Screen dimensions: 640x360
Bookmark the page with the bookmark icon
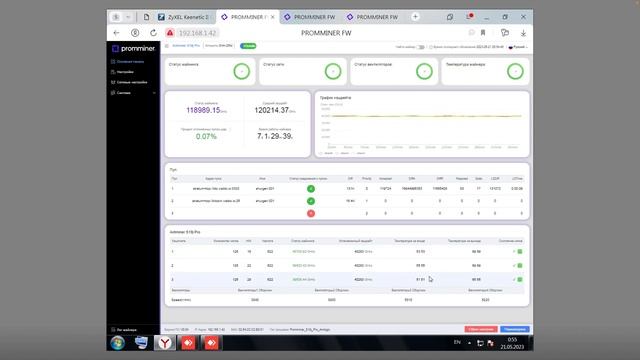[483, 33]
